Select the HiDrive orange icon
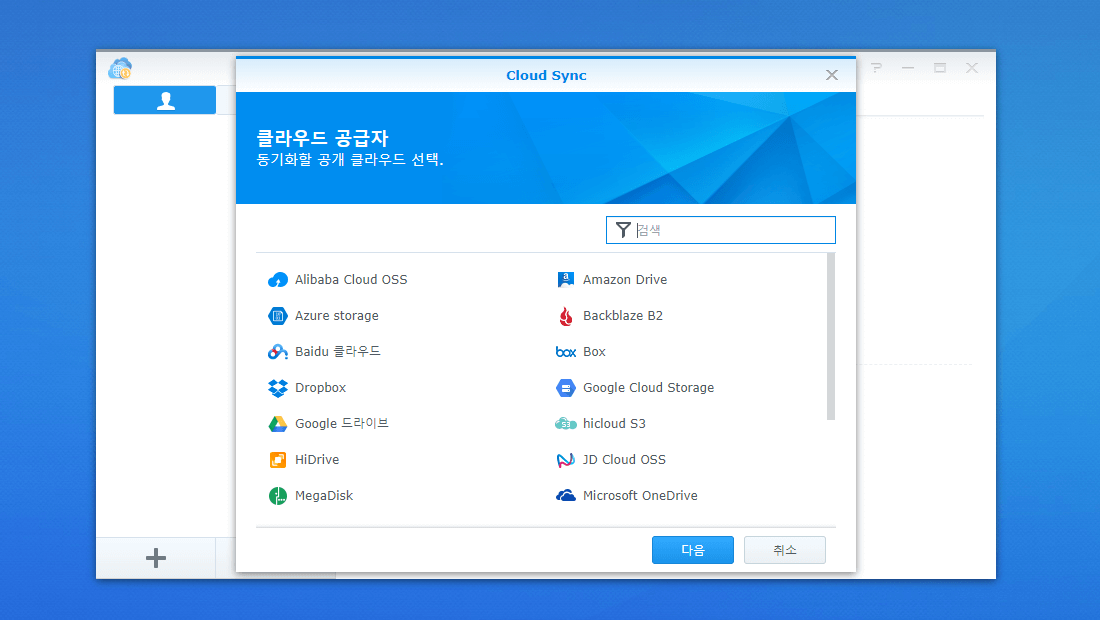The height and width of the screenshot is (620, 1100). (x=278, y=459)
